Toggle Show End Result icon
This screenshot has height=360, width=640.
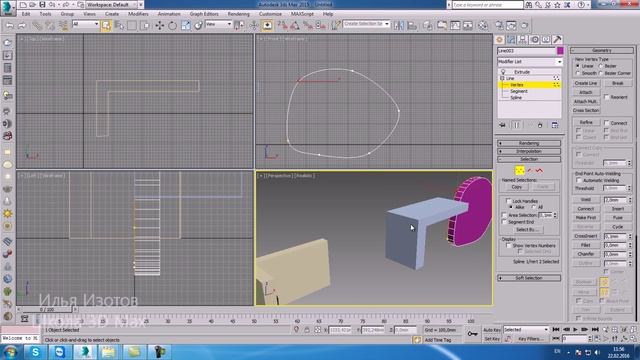pos(516,125)
